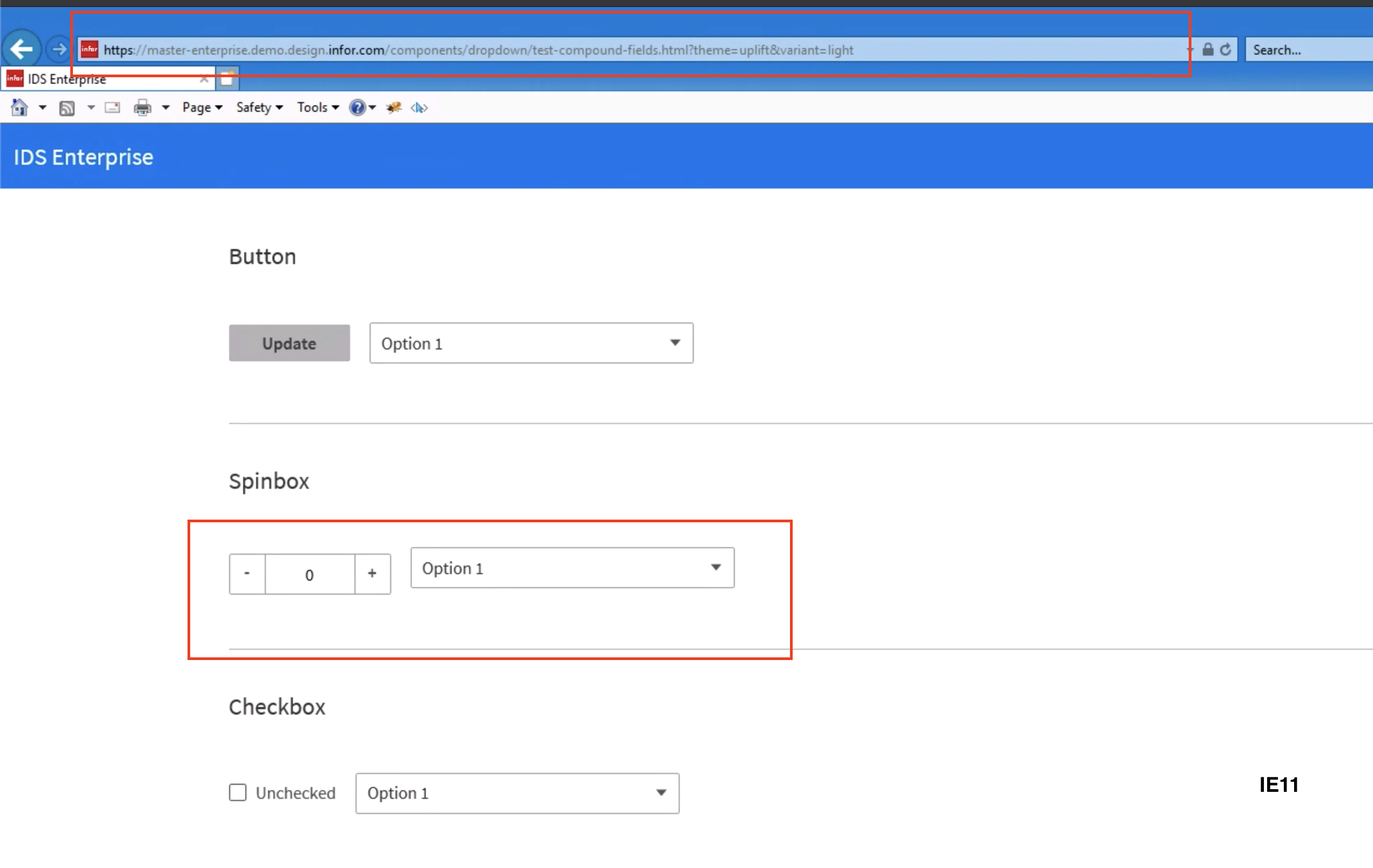
Task: Check the Unchecked checkbox
Action: [x=238, y=793]
